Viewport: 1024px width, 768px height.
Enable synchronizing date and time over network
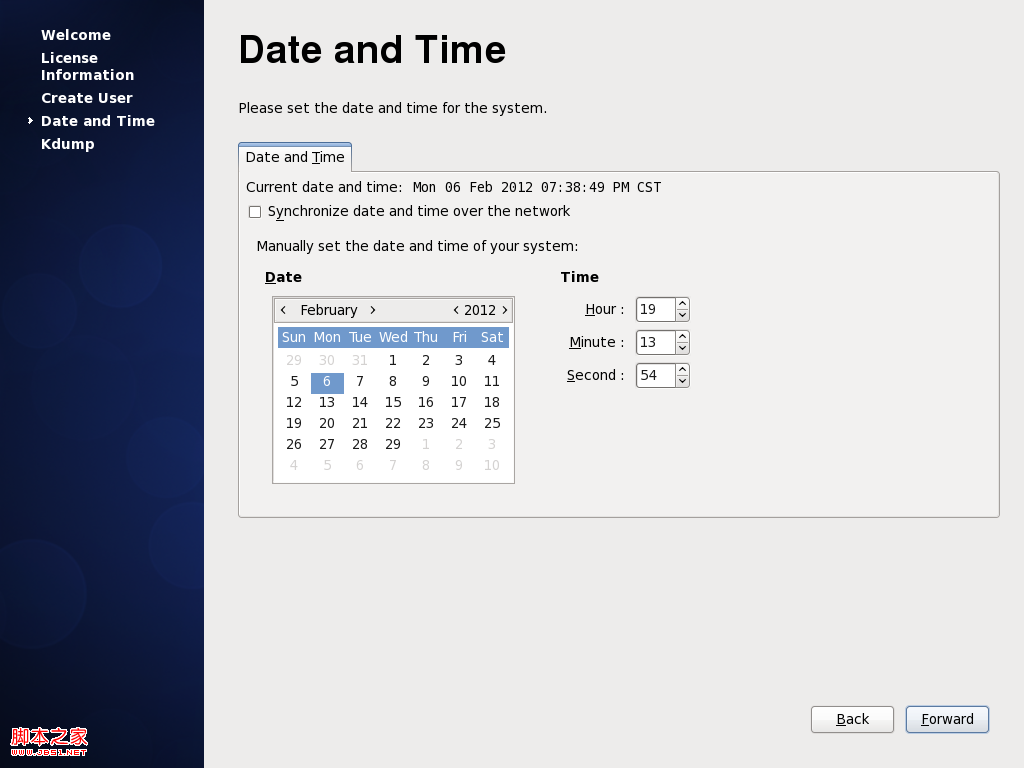tap(255, 211)
